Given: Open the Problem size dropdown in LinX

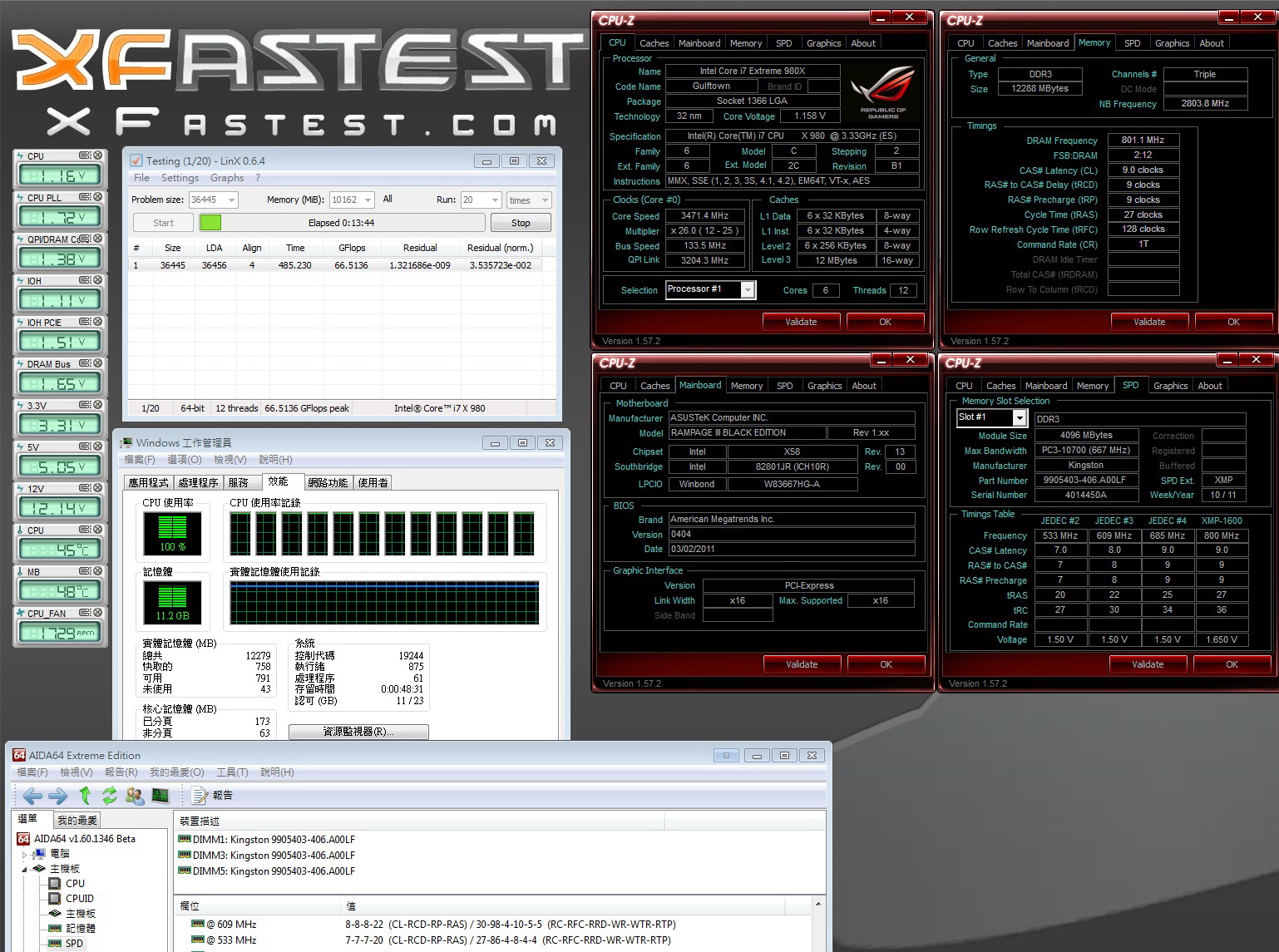Looking at the screenshot, I should pyautogui.click(x=231, y=200).
